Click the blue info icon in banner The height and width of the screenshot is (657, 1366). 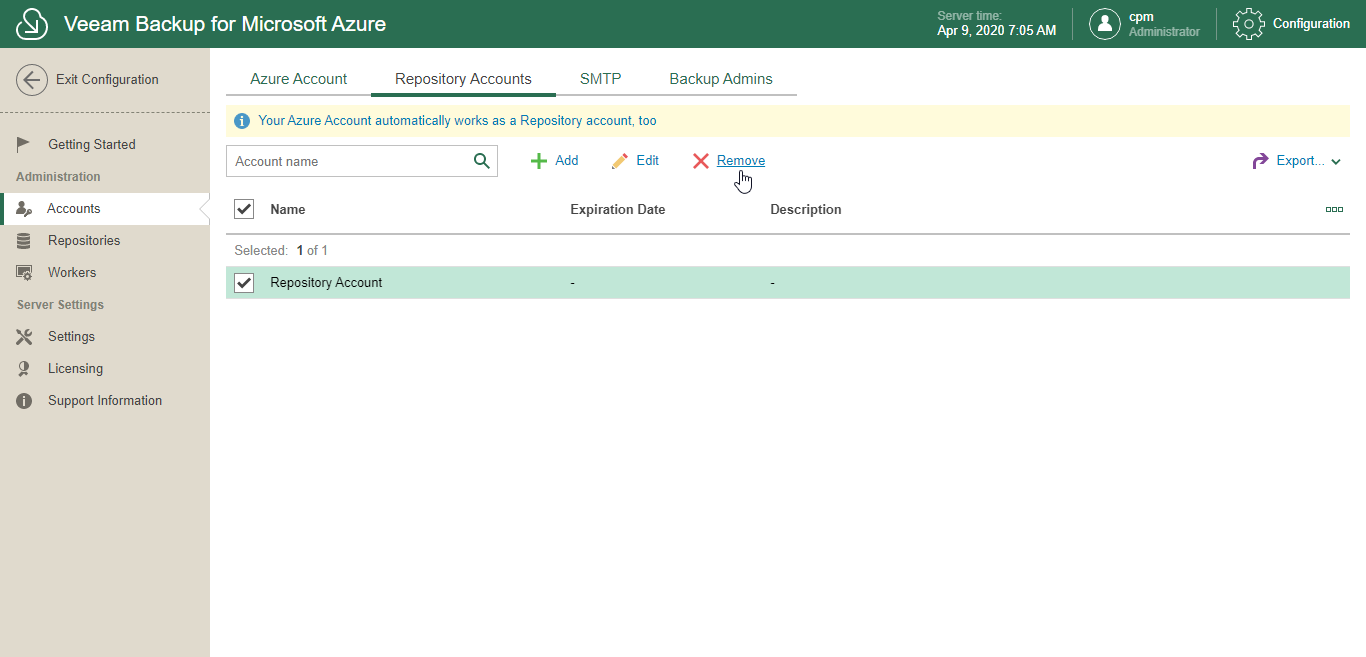coord(242,121)
